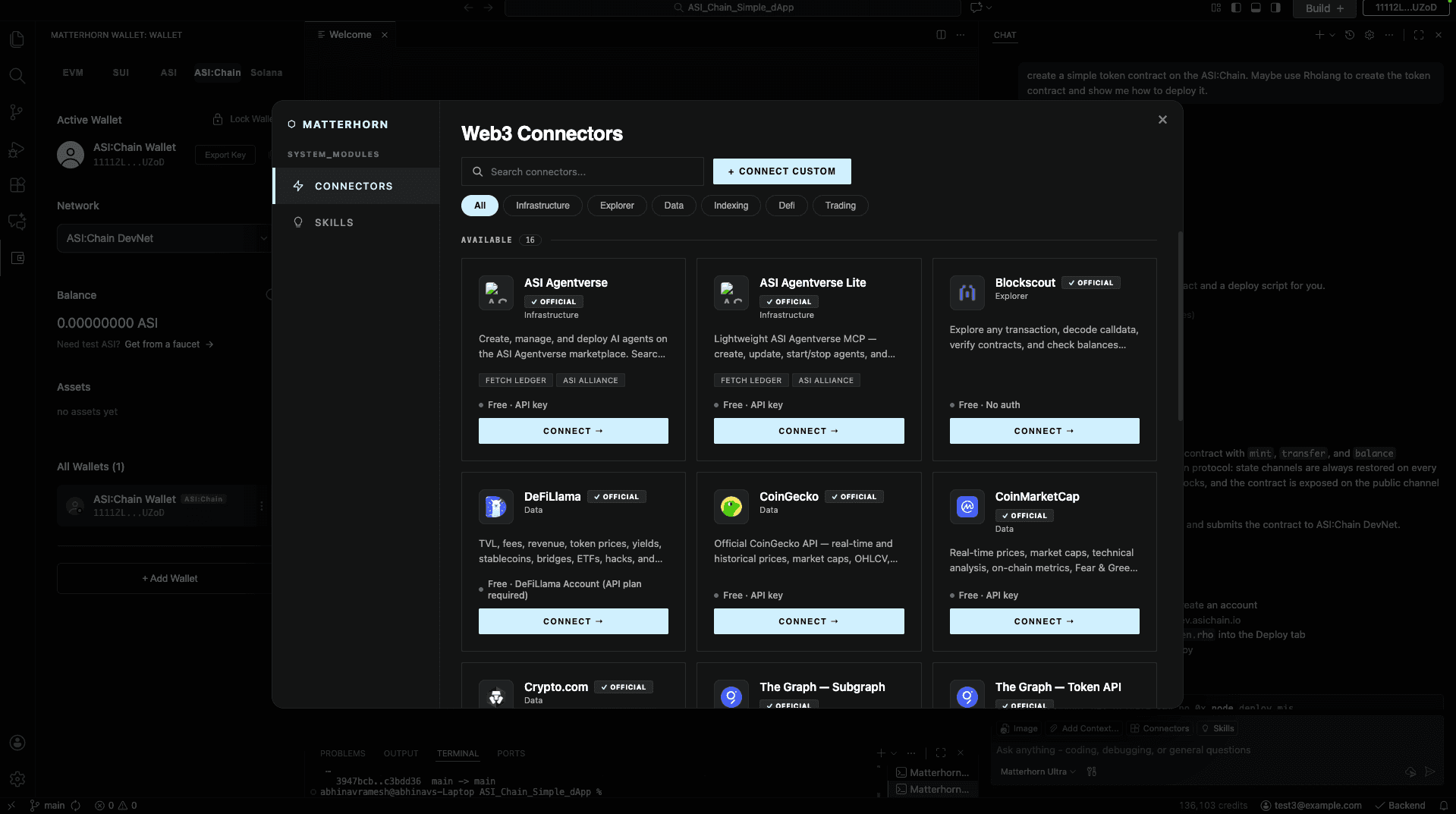This screenshot has height=814, width=1456.
Task: Open the Search icon in activity bar
Action: coord(17,76)
